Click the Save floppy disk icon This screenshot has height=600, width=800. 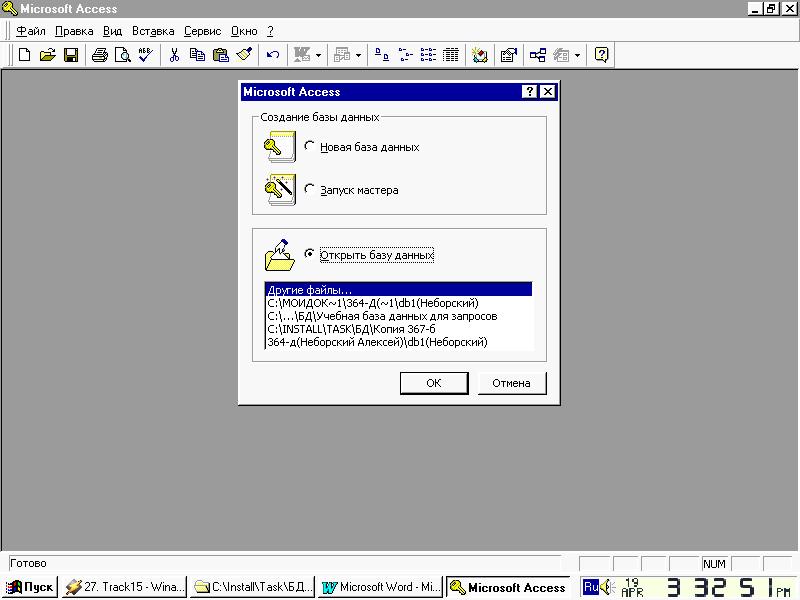(x=70, y=55)
